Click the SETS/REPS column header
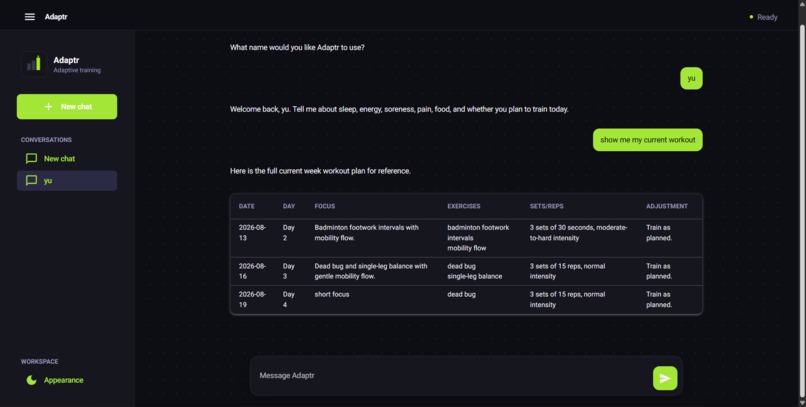Image resolution: width=806 pixels, height=407 pixels. click(546, 206)
